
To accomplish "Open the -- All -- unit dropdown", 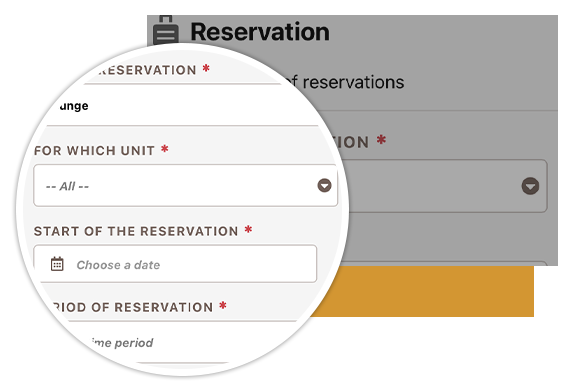I will click(185, 186).
